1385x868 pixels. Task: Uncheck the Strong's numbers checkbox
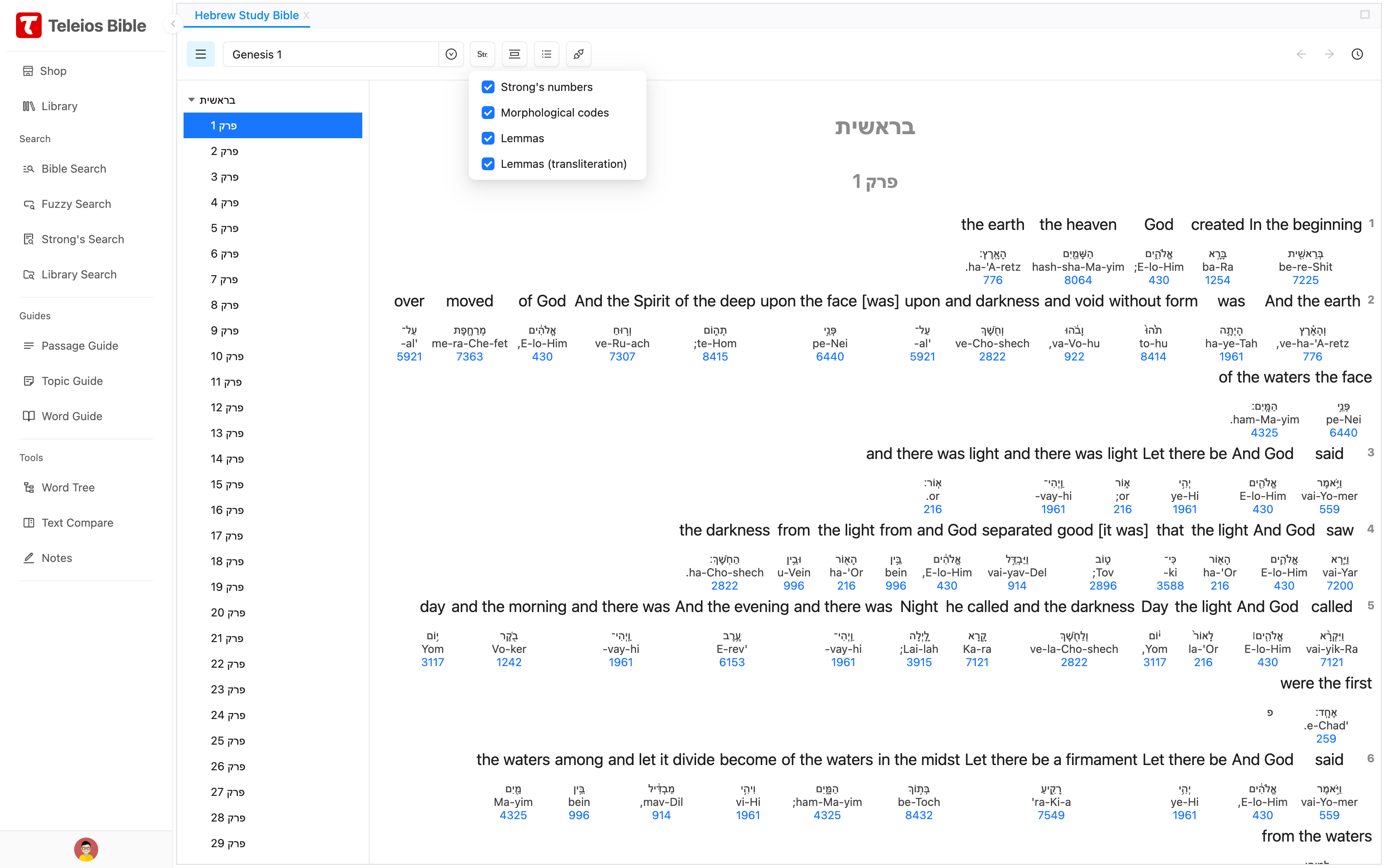pyautogui.click(x=488, y=87)
